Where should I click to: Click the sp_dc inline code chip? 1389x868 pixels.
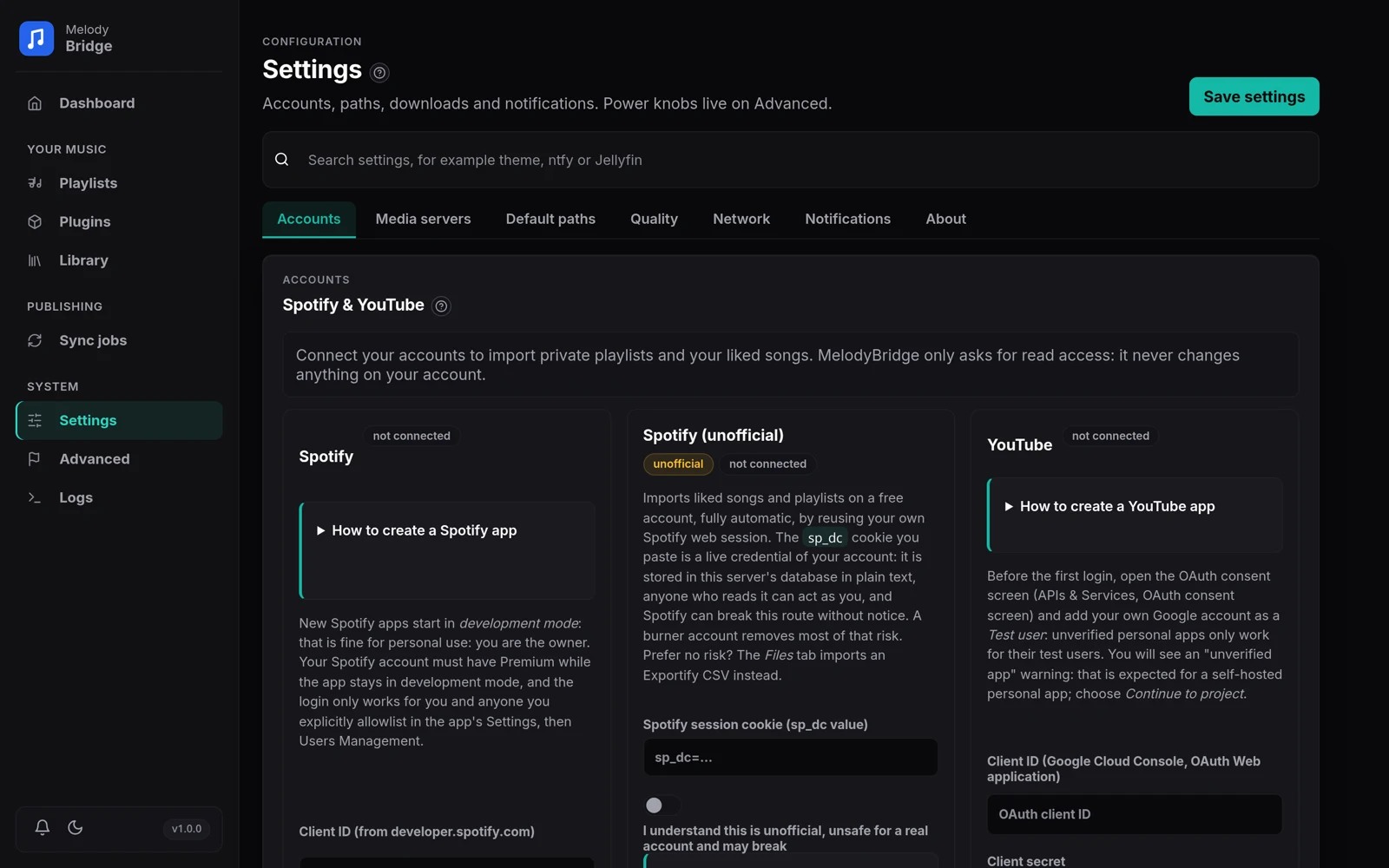(x=825, y=538)
